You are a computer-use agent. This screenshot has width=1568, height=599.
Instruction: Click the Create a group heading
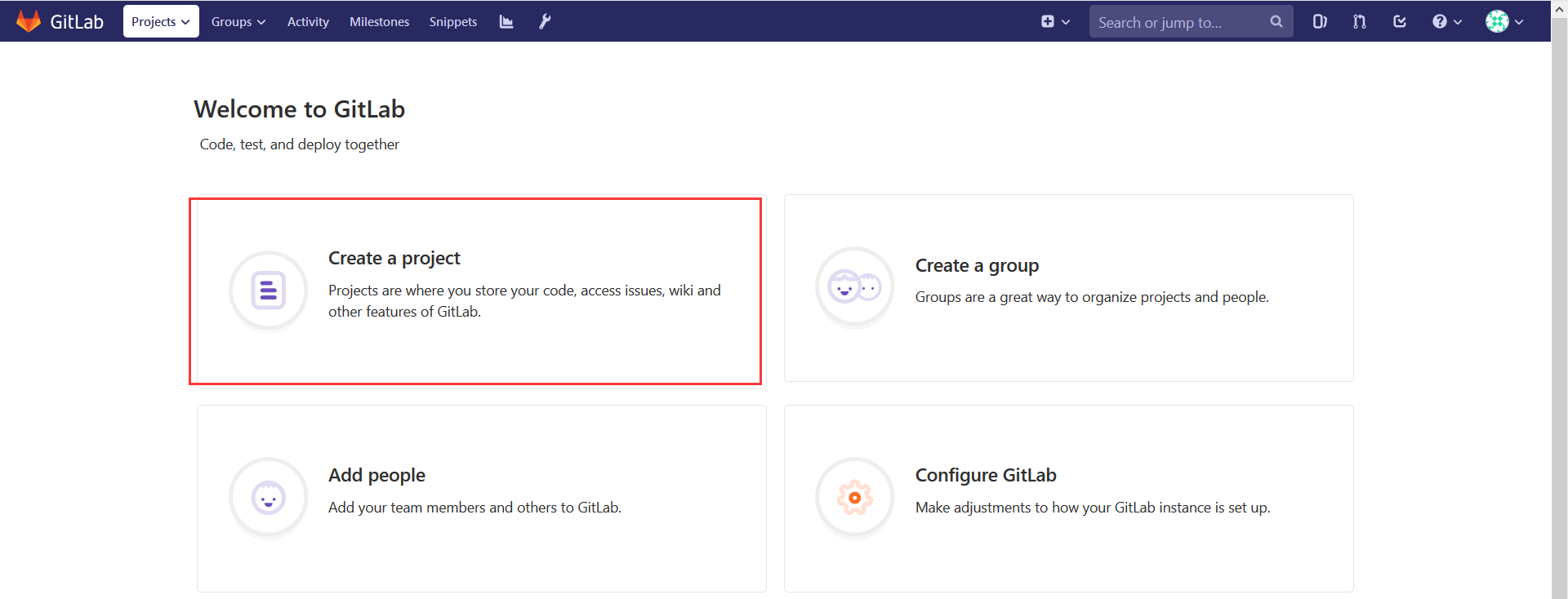977,266
